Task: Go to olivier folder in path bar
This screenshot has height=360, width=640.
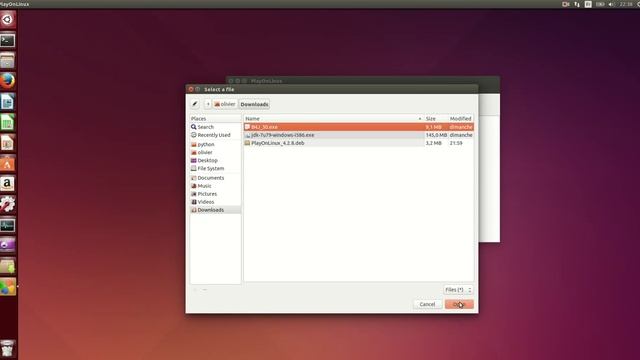Action: click(225, 104)
